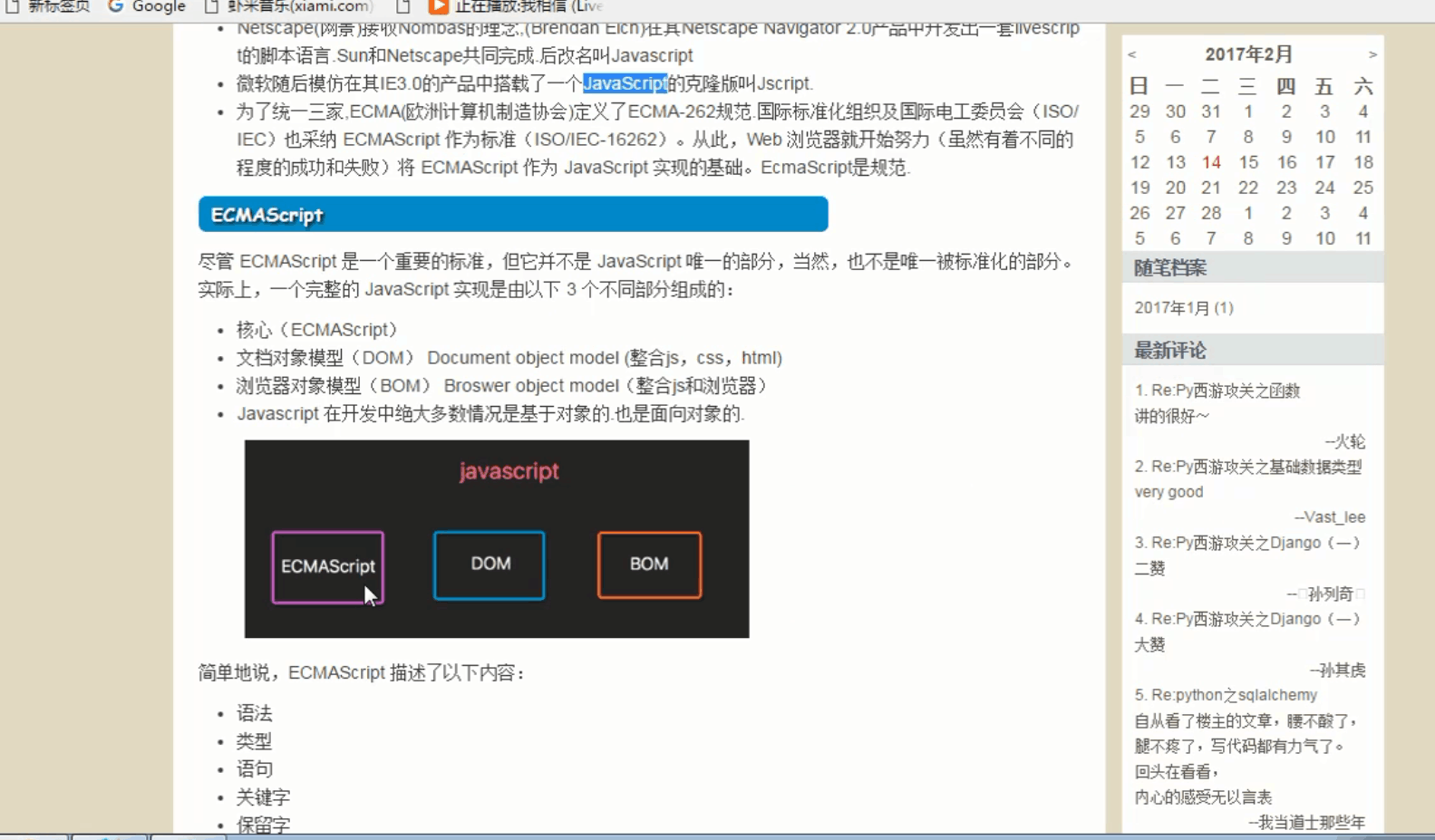Click comment author --火轮

1345,441
